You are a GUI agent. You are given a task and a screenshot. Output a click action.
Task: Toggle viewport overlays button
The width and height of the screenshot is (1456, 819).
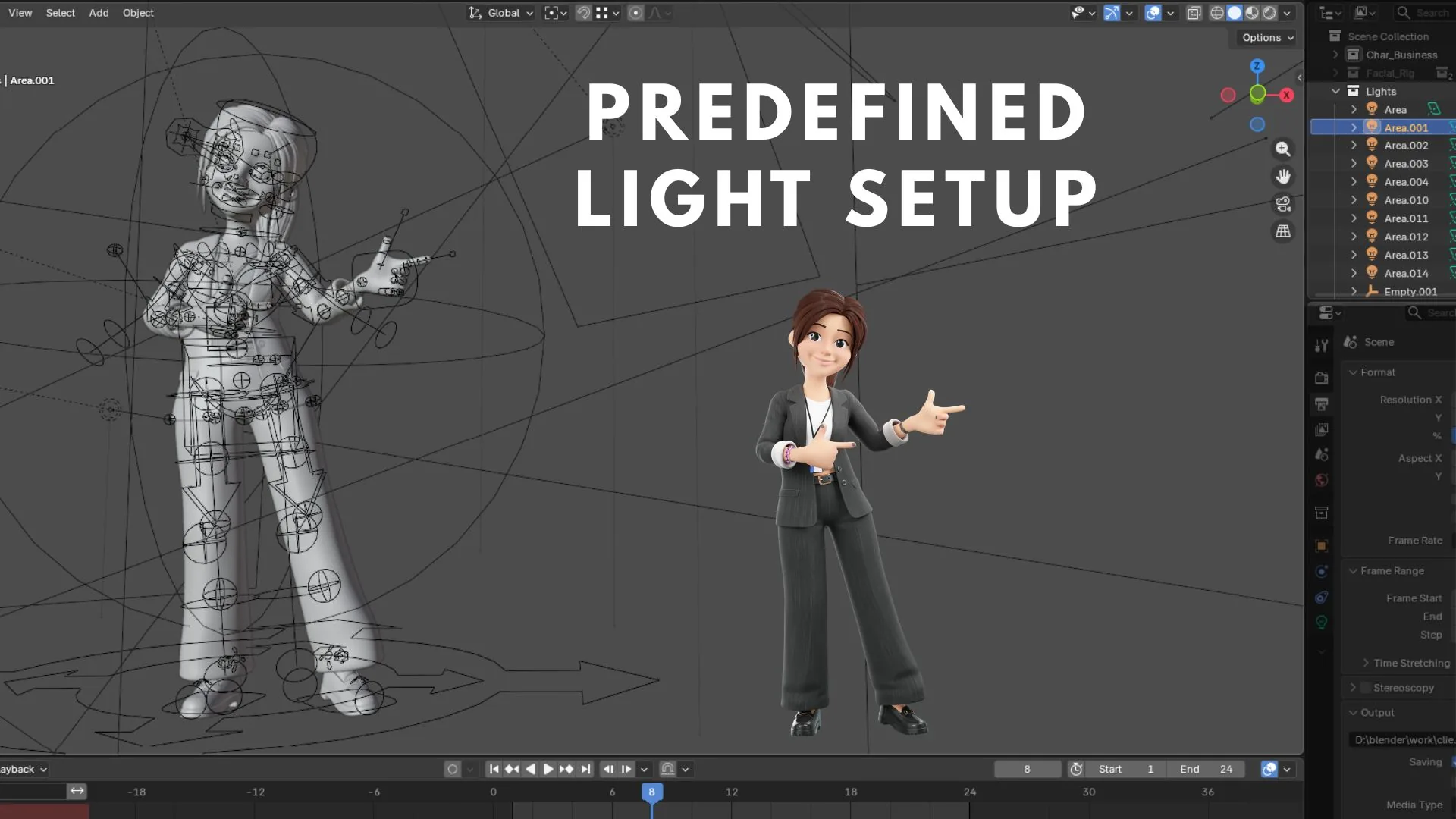(1153, 13)
